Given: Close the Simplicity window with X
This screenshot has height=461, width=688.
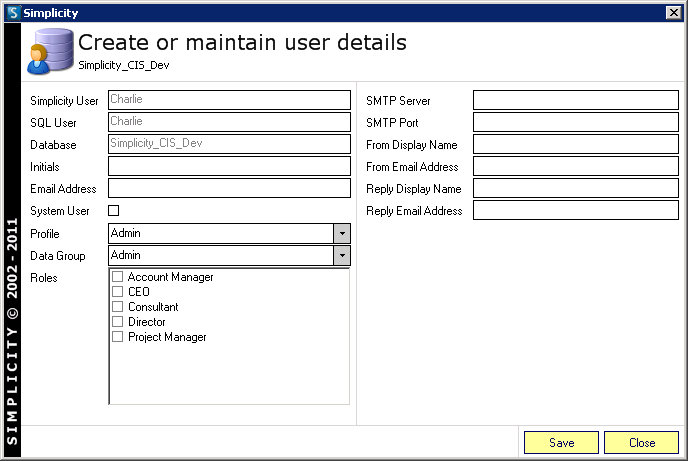Looking at the screenshot, I should click(x=674, y=13).
